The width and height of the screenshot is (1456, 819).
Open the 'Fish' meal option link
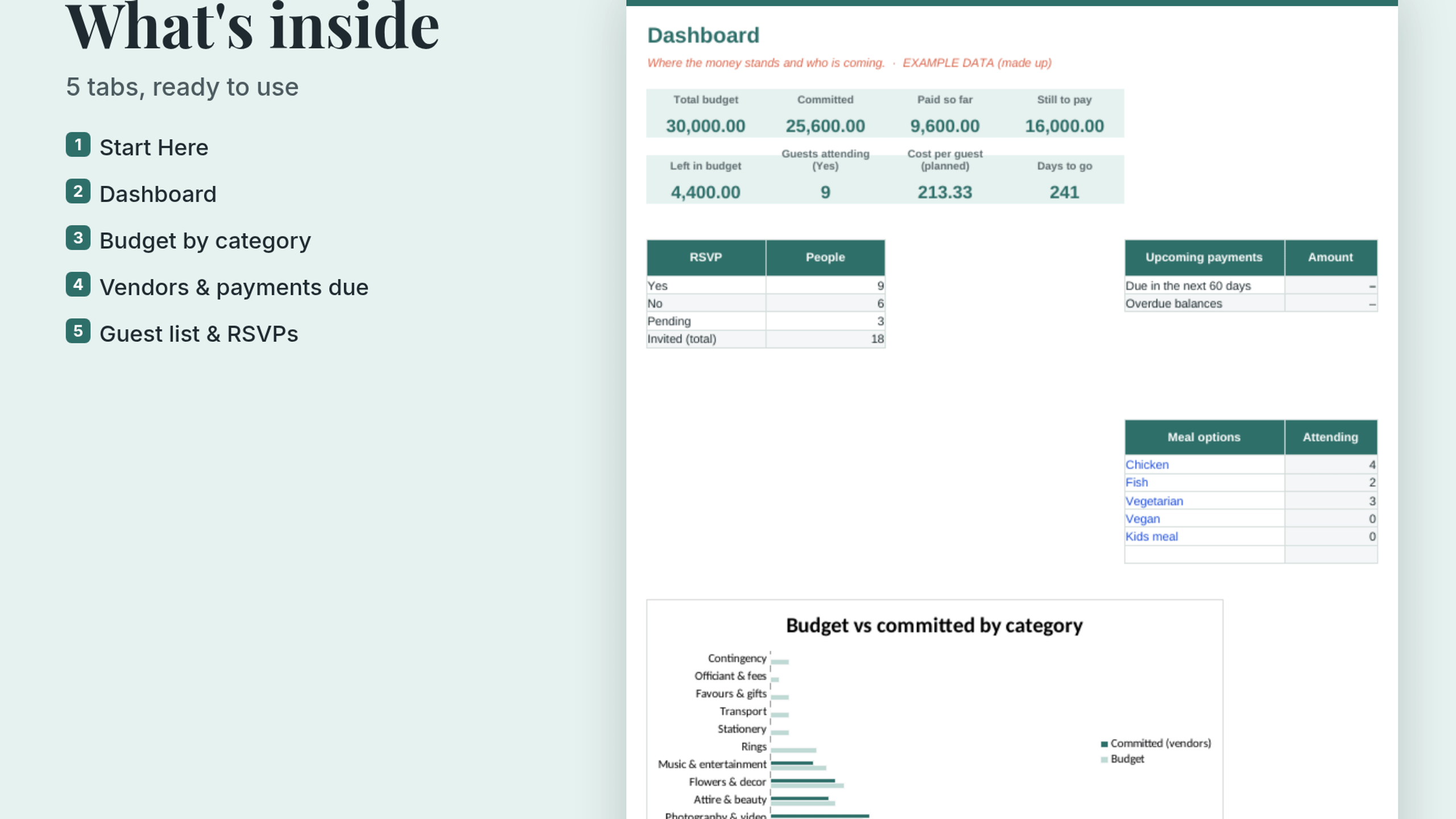click(x=1136, y=482)
